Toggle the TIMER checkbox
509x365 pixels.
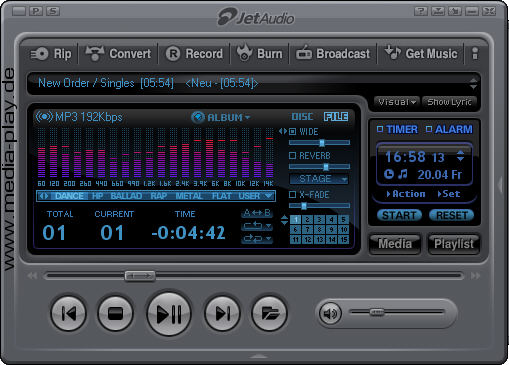point(380,129)
